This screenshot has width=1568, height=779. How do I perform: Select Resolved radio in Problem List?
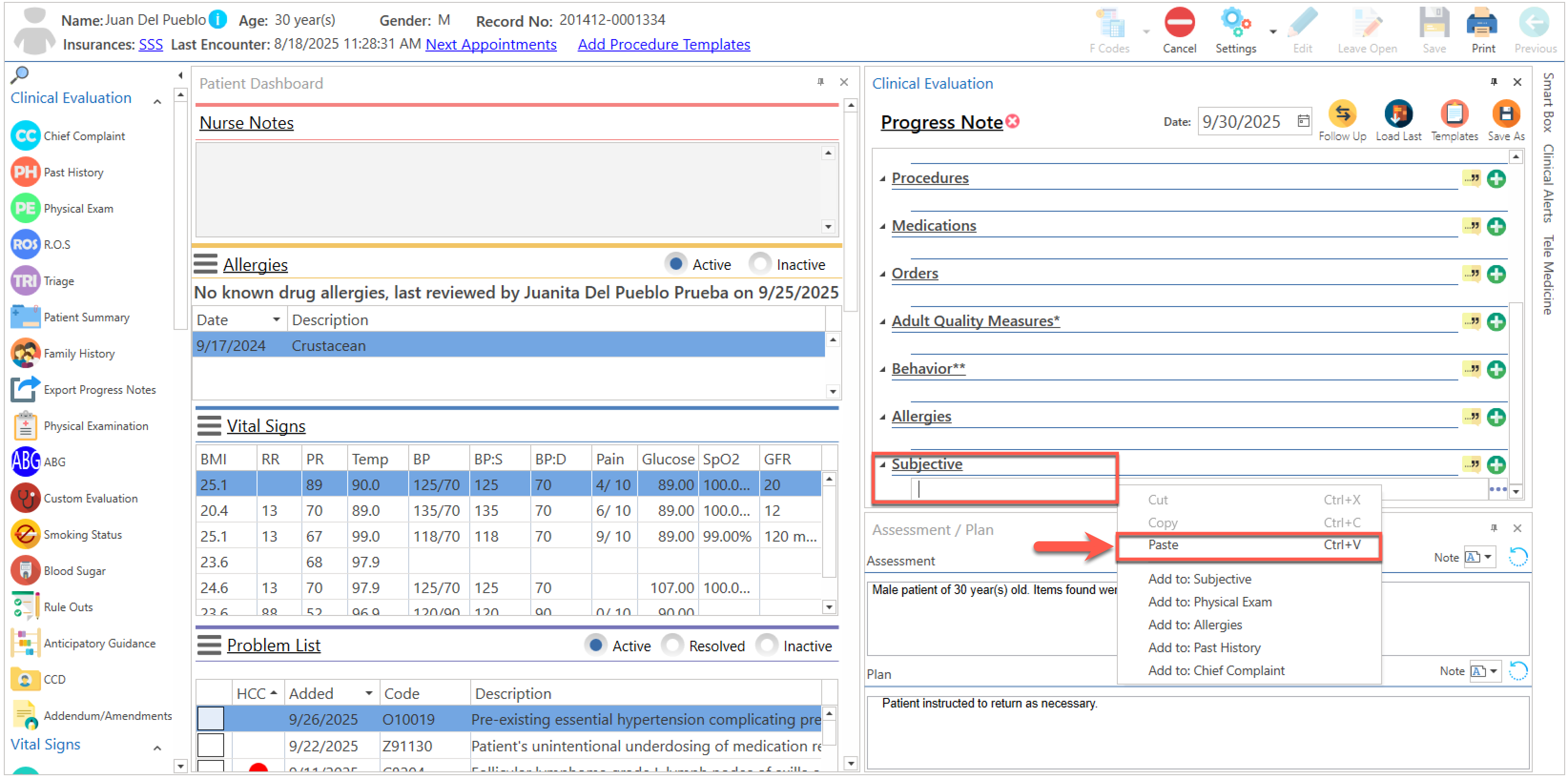672,645
